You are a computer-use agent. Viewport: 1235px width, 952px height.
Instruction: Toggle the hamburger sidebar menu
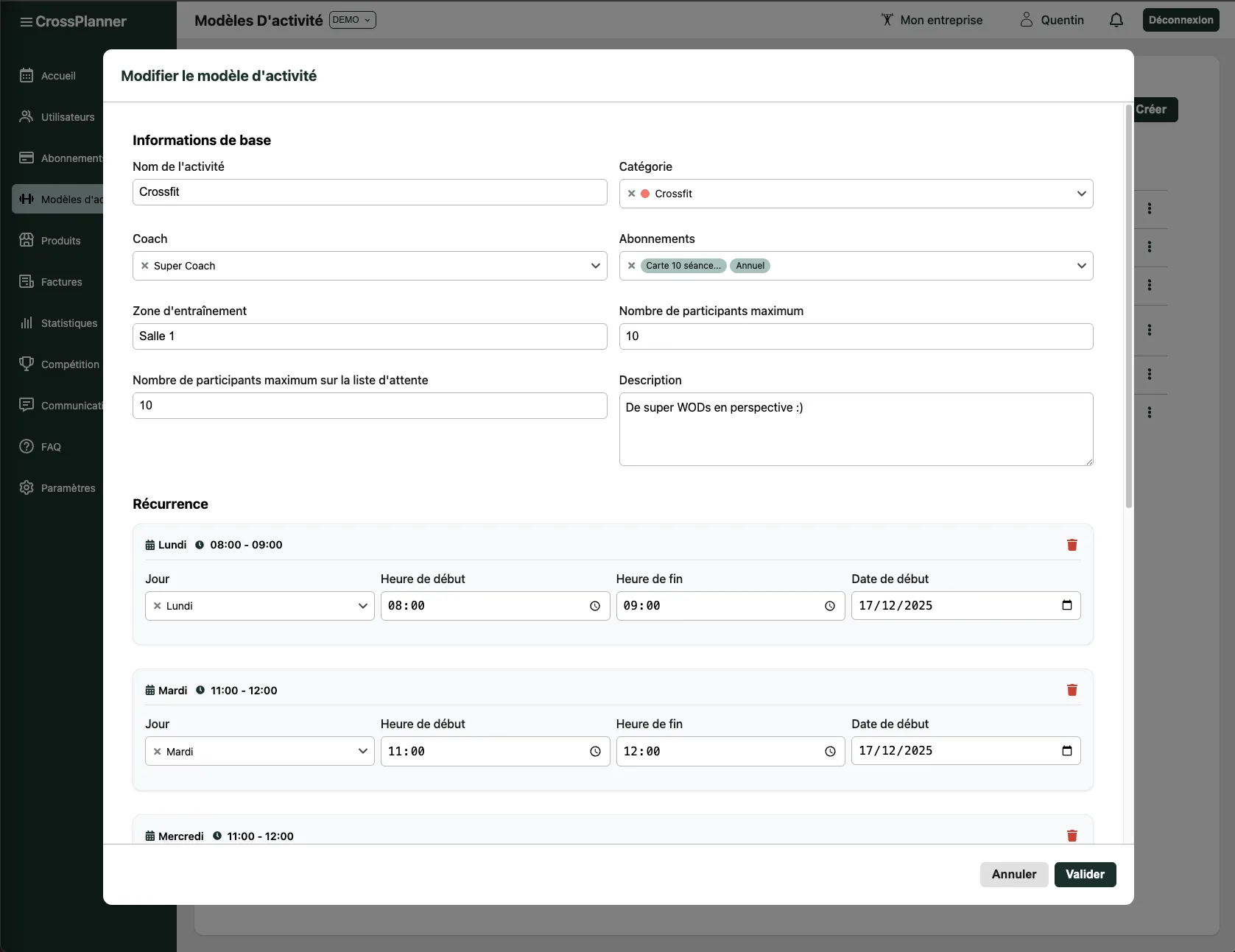tap(26, 21)
